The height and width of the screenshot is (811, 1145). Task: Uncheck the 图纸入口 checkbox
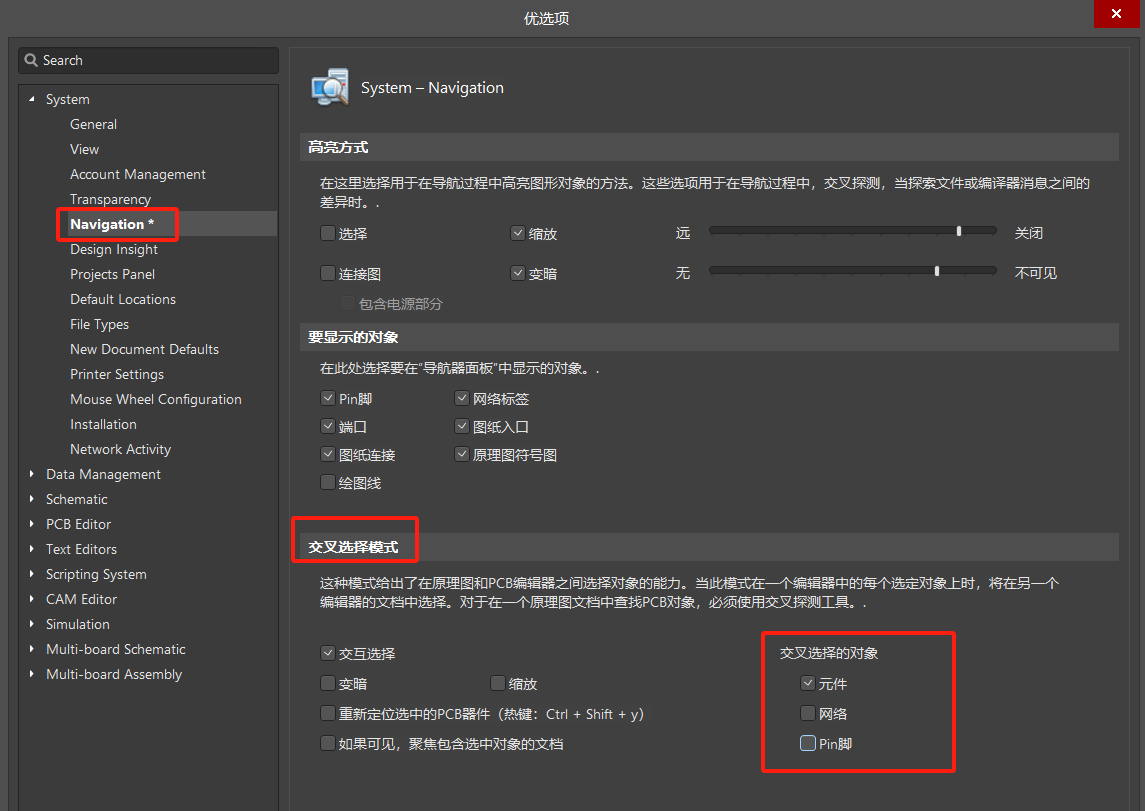(462, 426)
